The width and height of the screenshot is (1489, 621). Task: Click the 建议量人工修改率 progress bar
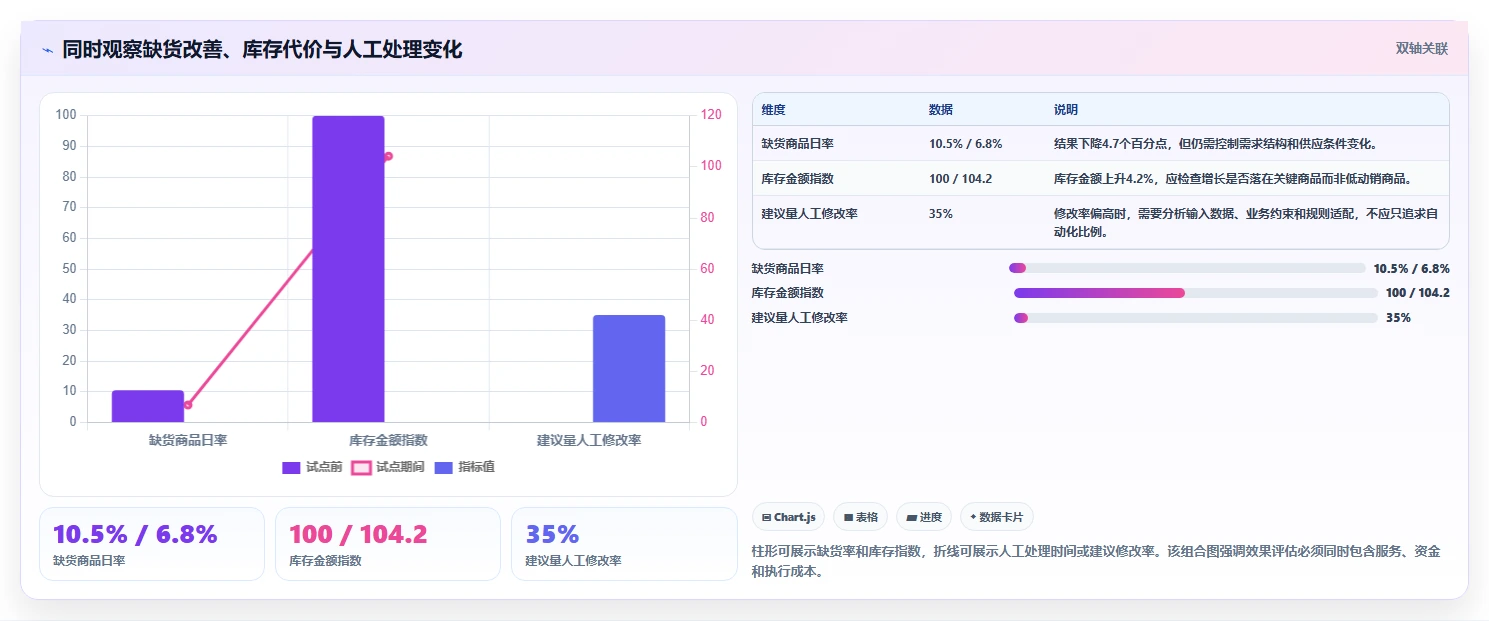coord(1196,318)
